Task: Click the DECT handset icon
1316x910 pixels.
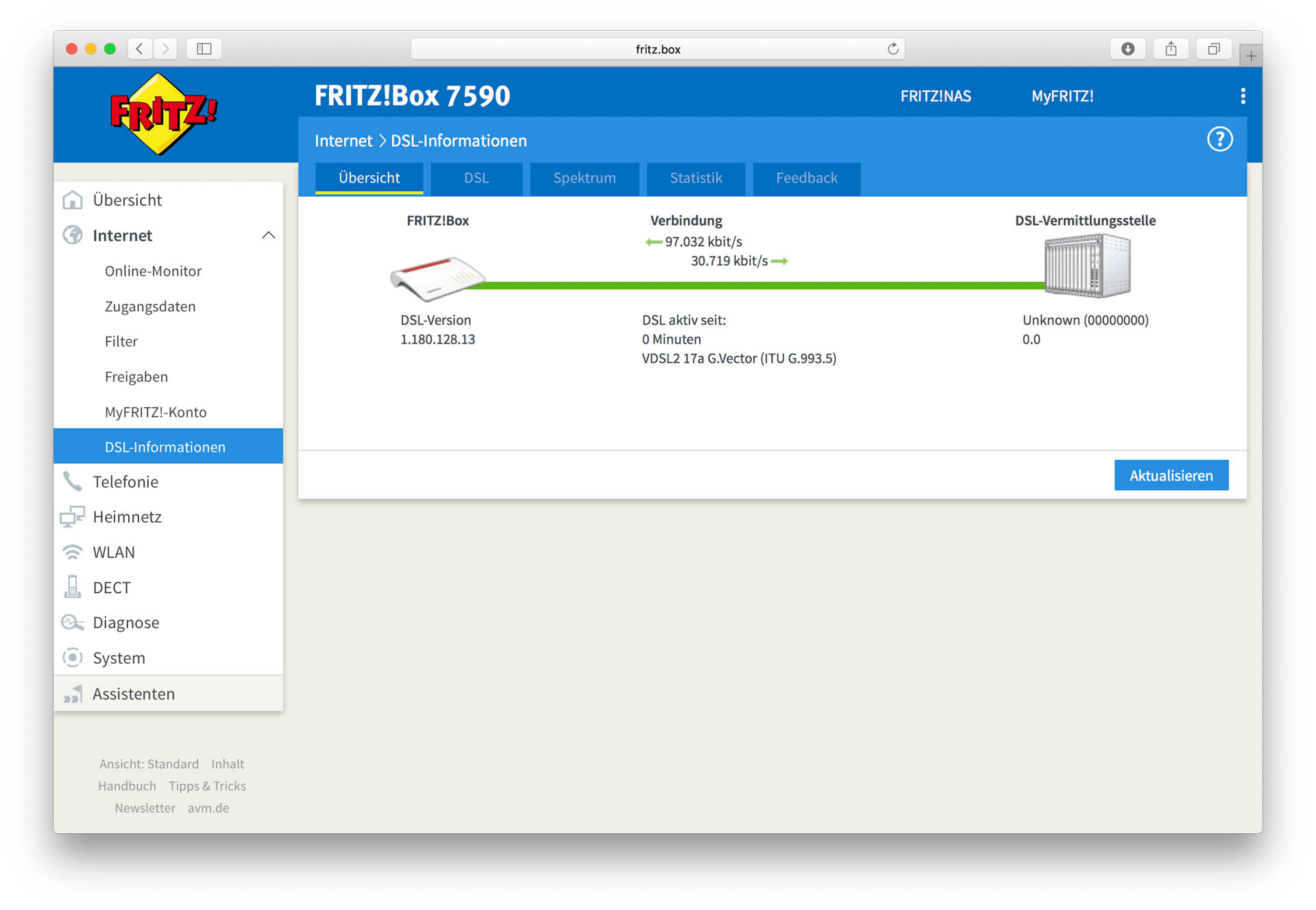Action: click(73, 587)
